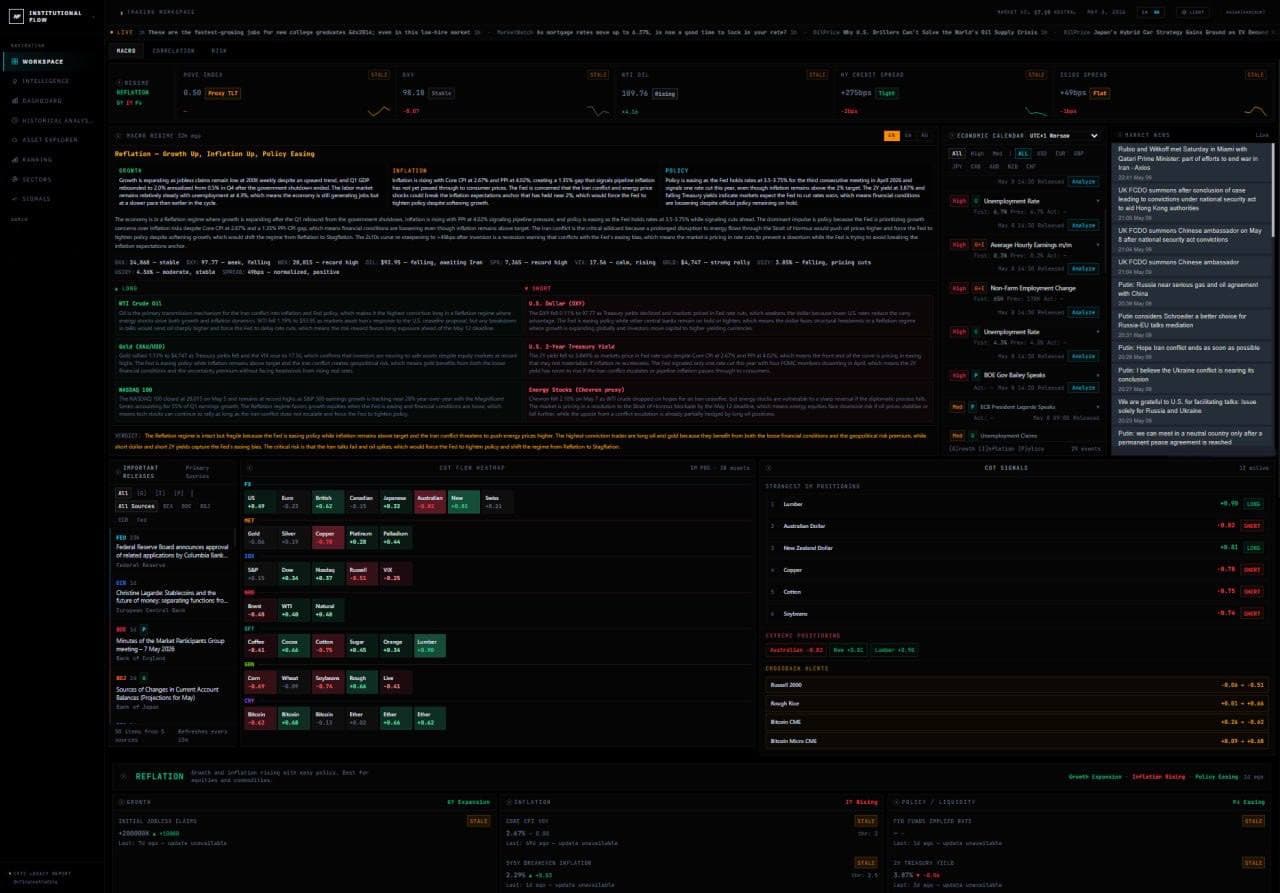The height and width of the screenshot is (893, 1280).
Task: Click the Intelligence sidebar icon
Action: coord(14,81)
